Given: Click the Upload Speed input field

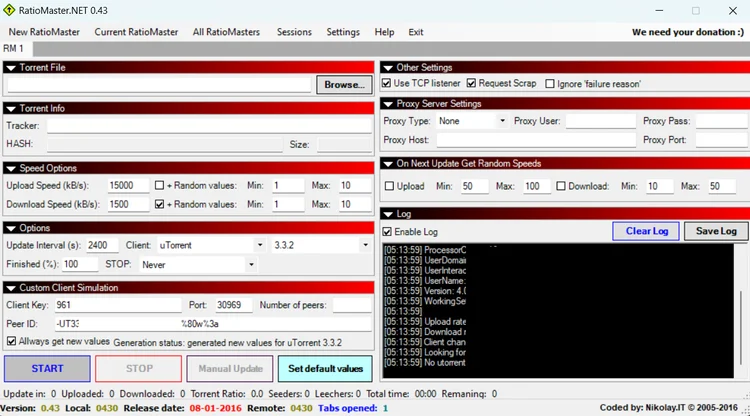Looking at the screenshot, I should click(x=129, y=186).
